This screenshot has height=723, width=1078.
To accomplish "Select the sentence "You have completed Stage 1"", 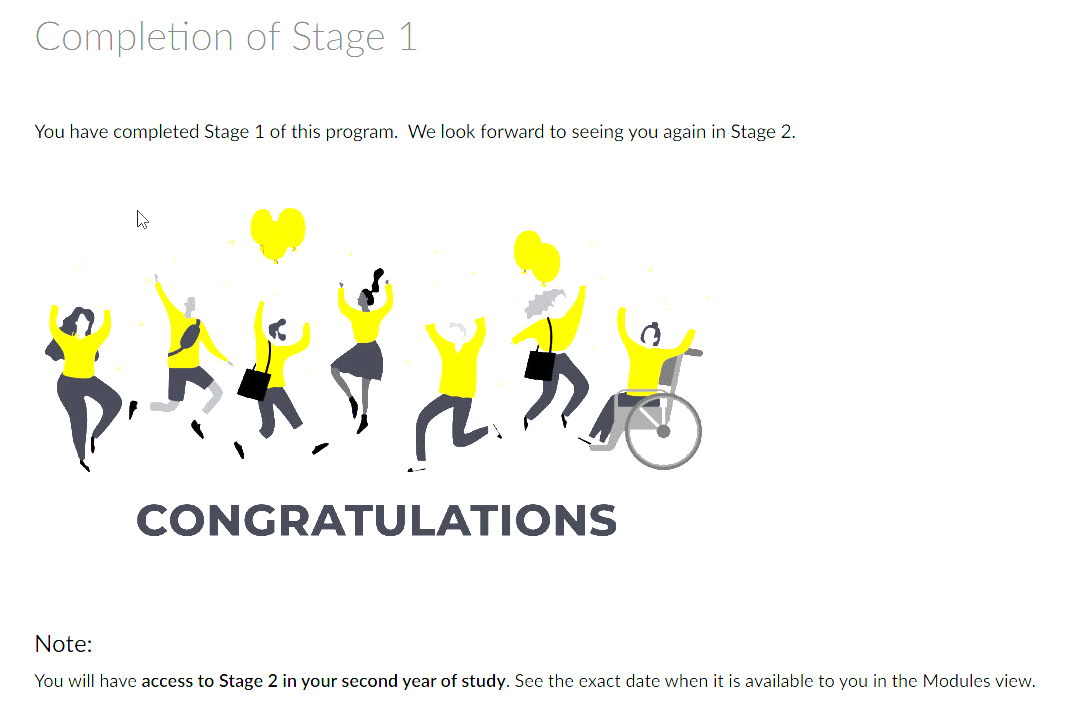I will click(x=148, y=131).
